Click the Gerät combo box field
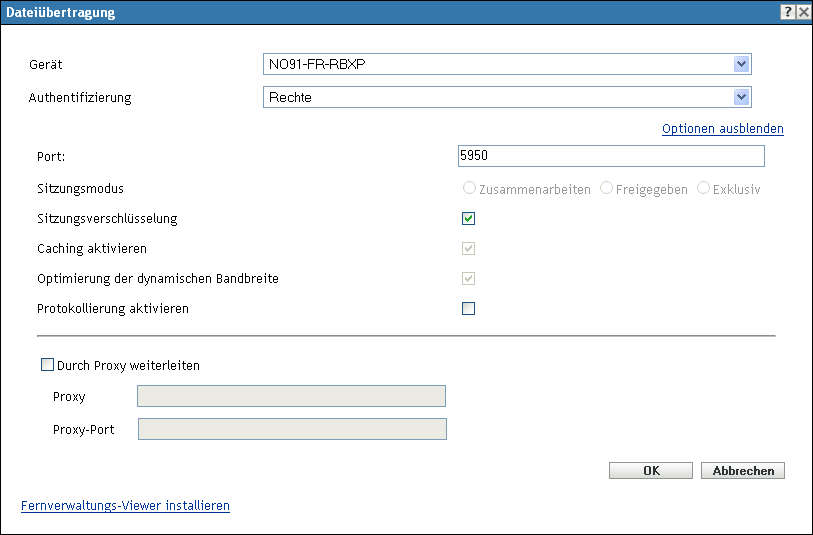Image resolution: width=813 pixels, height=535 pixels. 497,65
